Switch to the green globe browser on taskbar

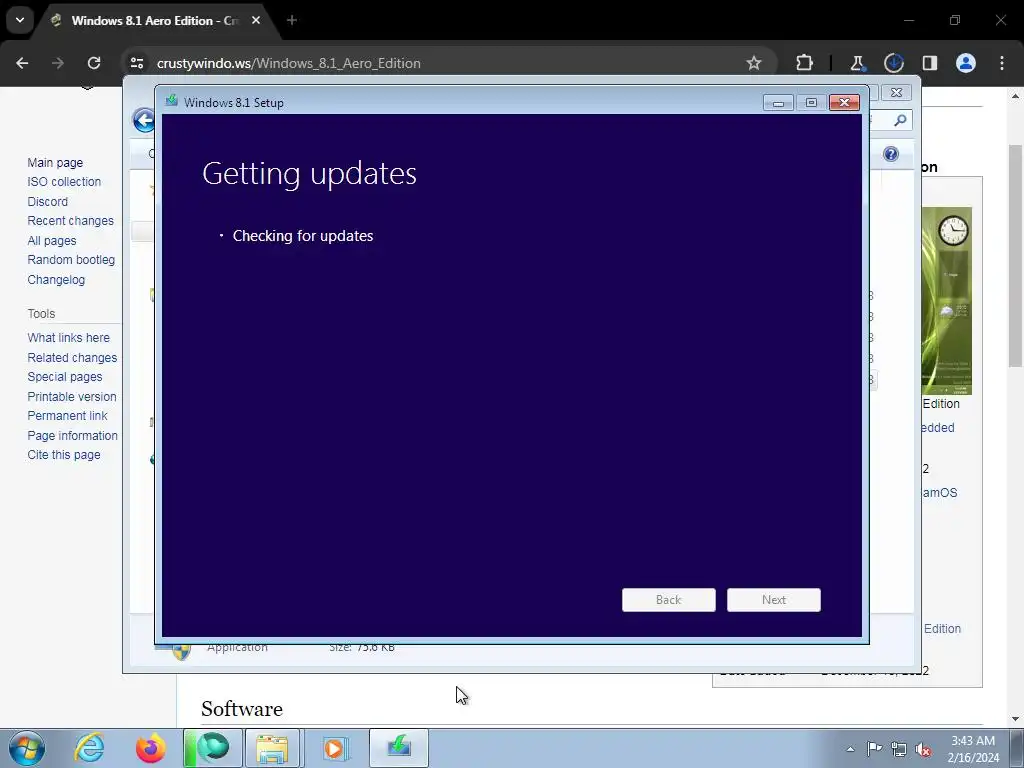[212, 748]
